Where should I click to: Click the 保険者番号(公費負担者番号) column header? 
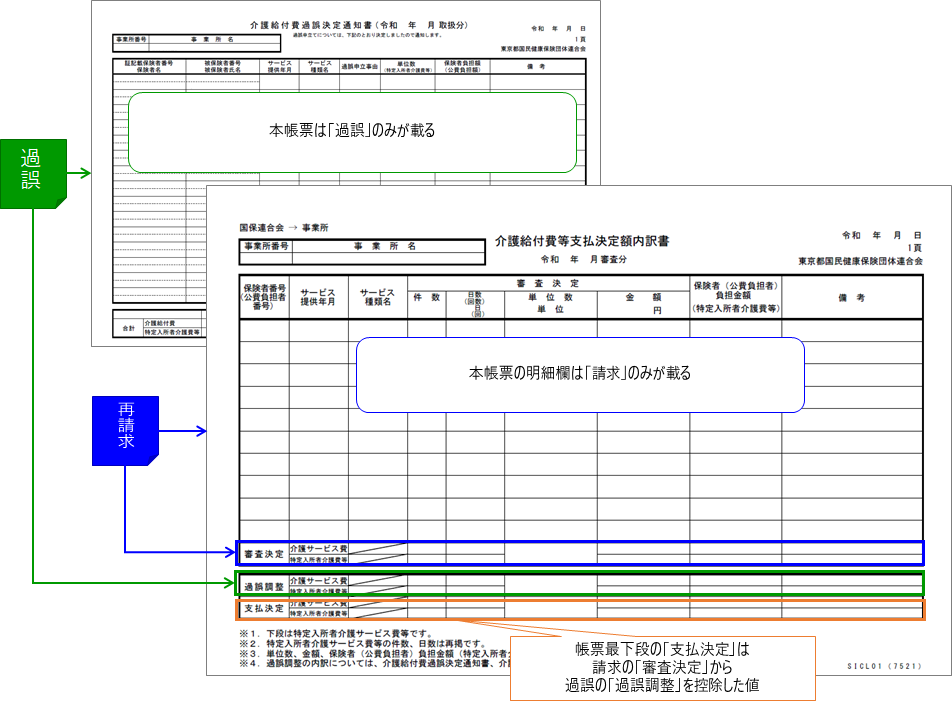click(264, 297)
